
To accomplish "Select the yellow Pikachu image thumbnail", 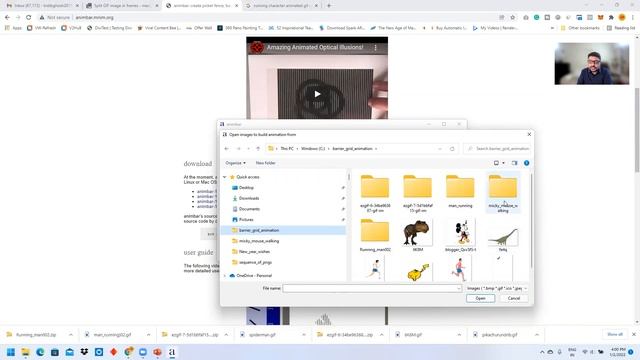I will pos(418,271).
